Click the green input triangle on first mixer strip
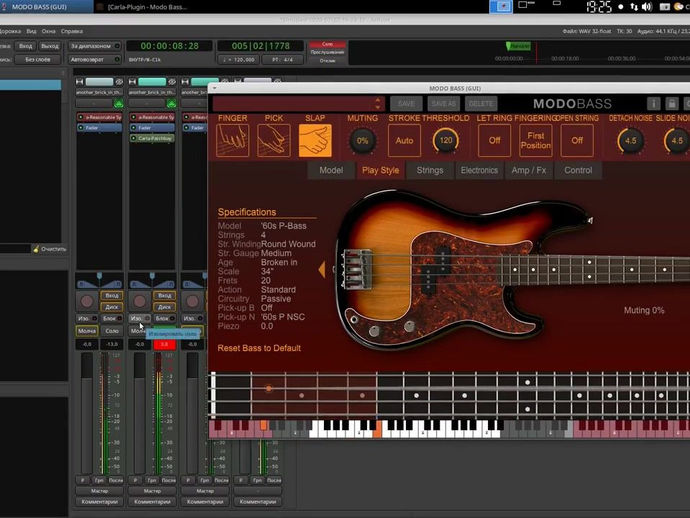690x518 pixels. [x=118, y=104]
